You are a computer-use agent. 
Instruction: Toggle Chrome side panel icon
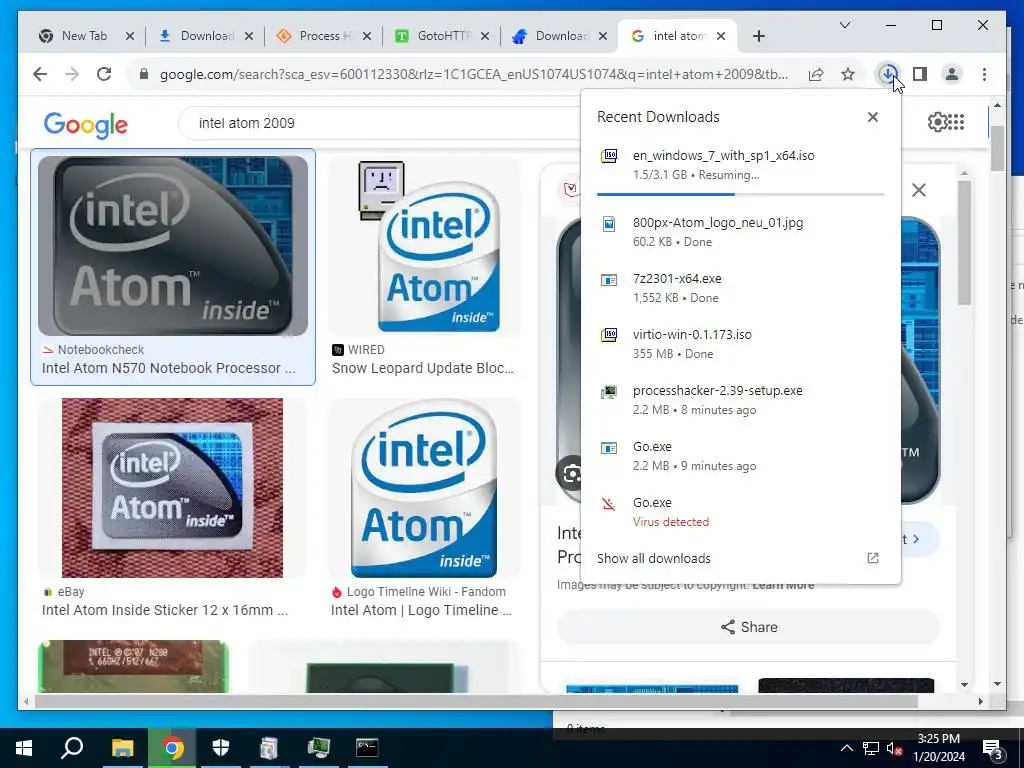click(920, 74)
